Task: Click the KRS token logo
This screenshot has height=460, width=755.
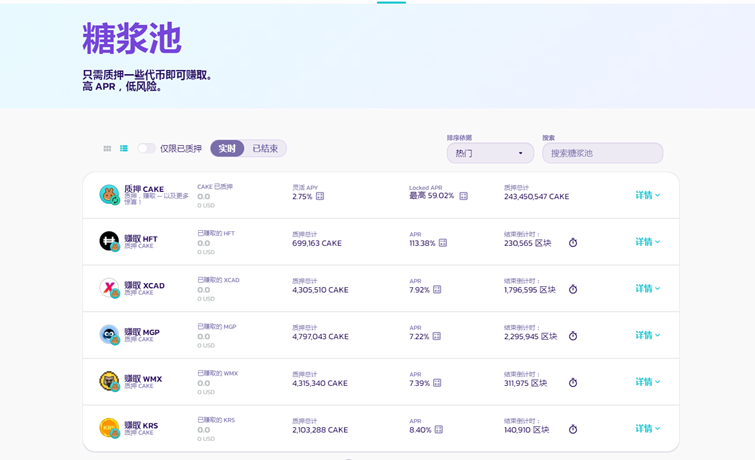Action: pyautogui.click(x=109, y=428)
